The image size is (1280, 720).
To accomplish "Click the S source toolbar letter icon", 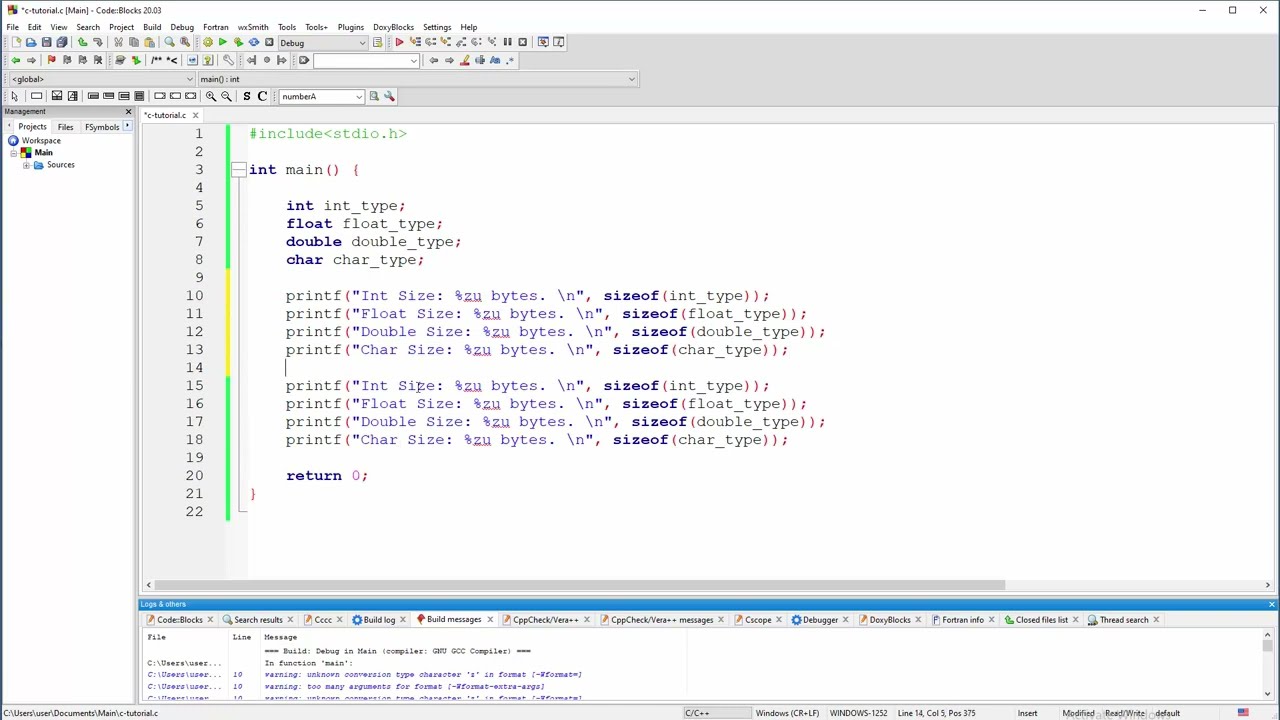I will pyautogui.click(x=246, y=96).
